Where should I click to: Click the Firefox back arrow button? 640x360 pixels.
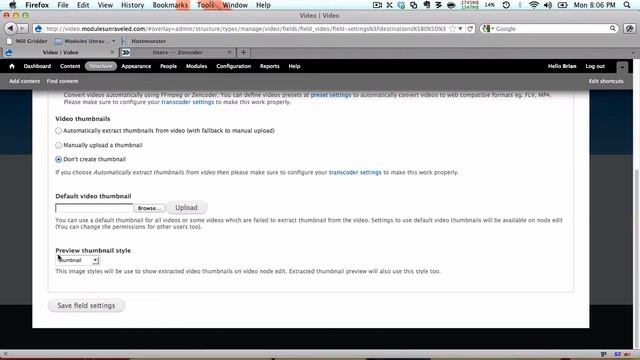coord(10,29)
